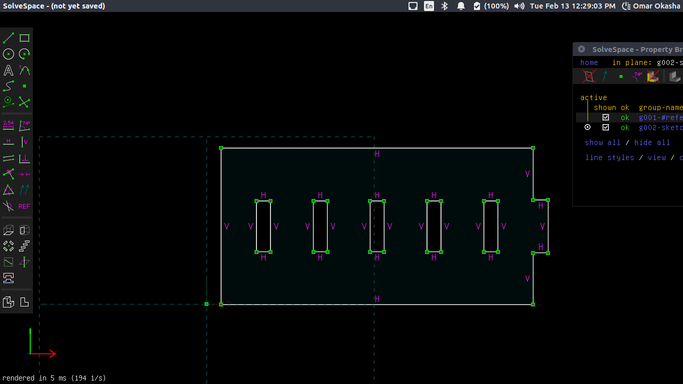Click the 'show all' link
683x384 pixels.
click(x=602, y=142)
